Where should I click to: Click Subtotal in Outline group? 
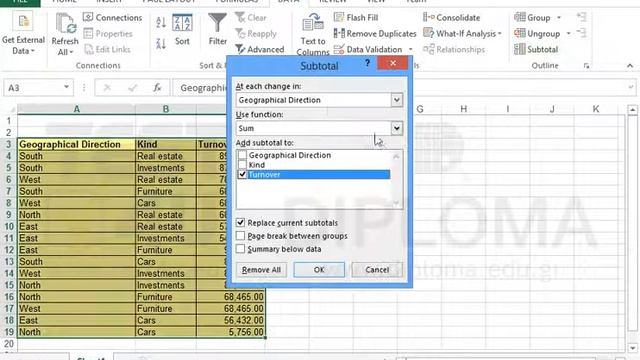pyautogui.click(x=536, y=49)
